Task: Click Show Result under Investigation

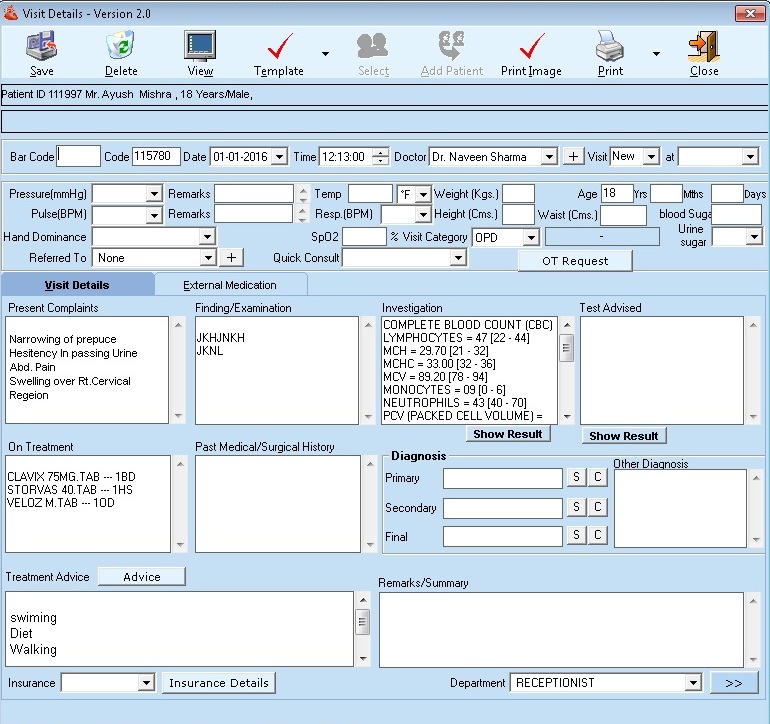Action: [x=508, y=434]
